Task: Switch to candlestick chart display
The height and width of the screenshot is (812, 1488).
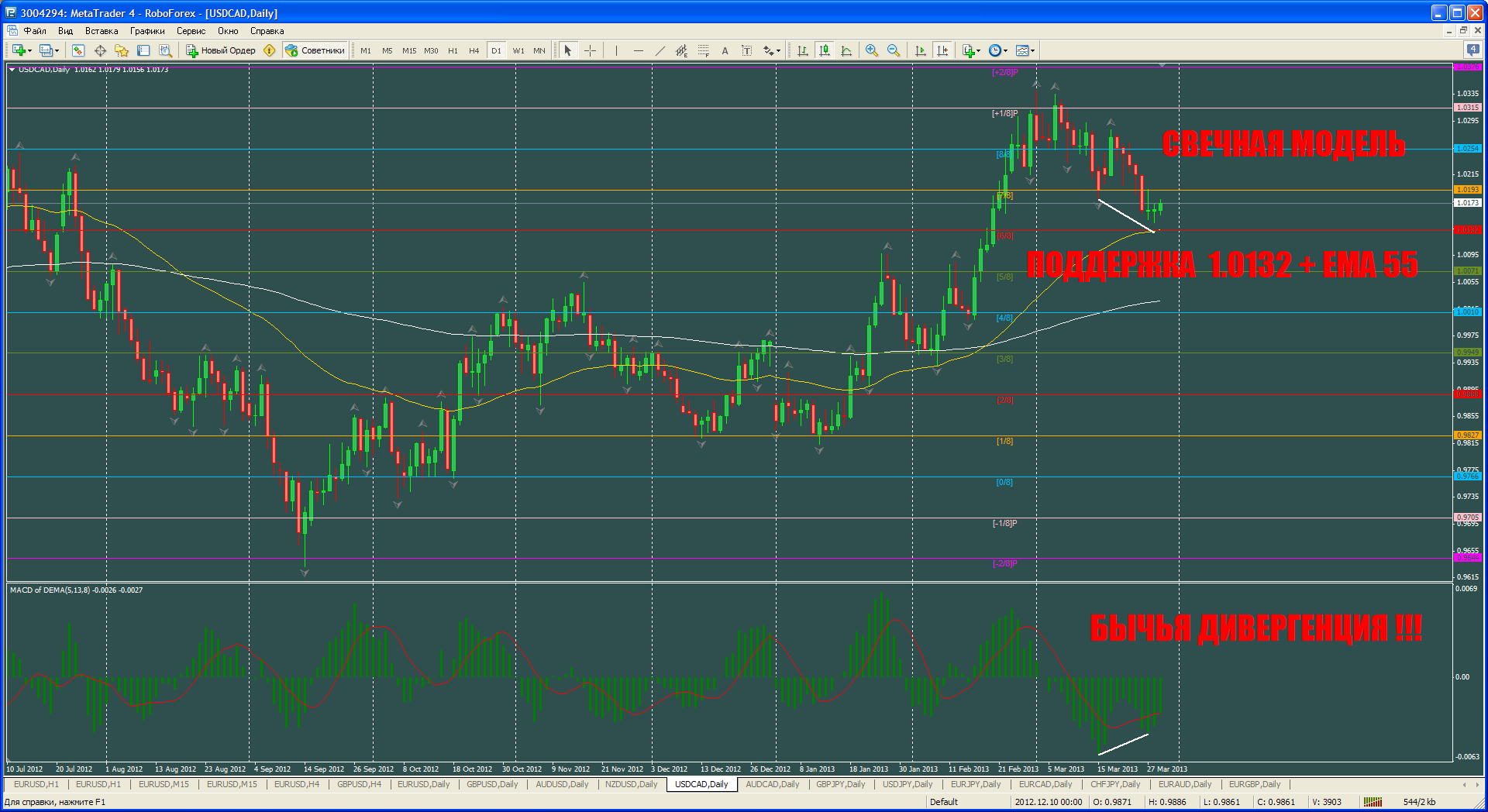Action: [825, 50]
